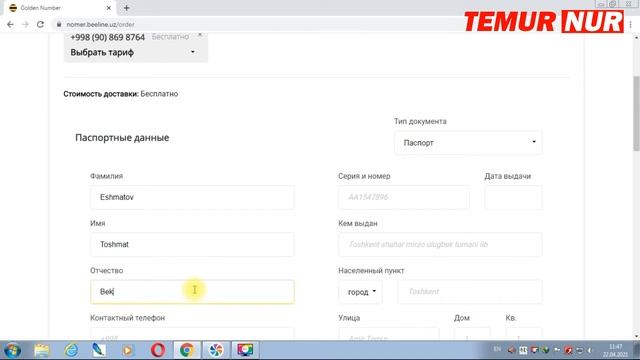Click the Отчество input field
Screen dimensions: 640x360
(192, 291)
